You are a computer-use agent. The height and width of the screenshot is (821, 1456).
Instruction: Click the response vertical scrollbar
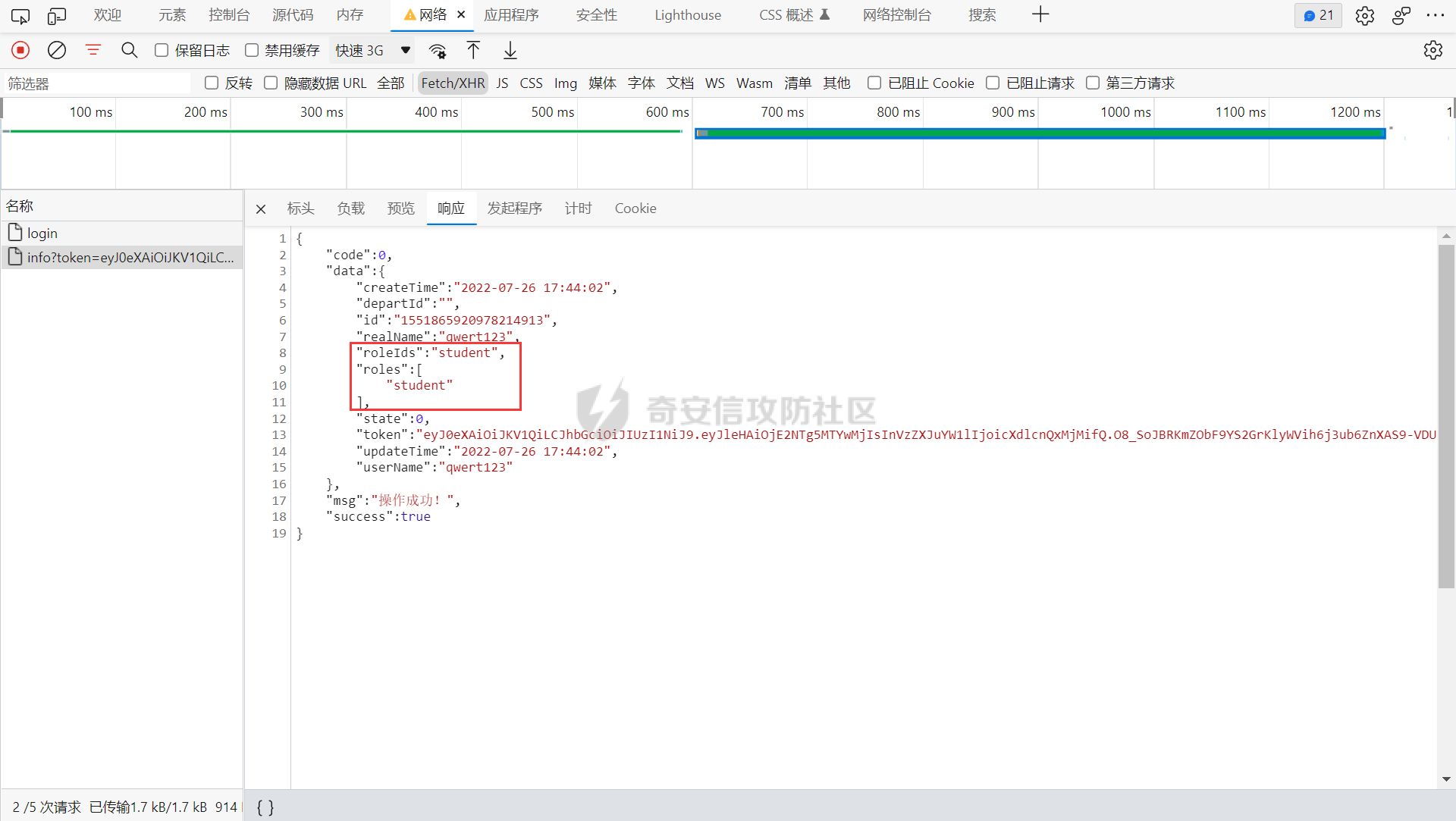[1445, 417]
